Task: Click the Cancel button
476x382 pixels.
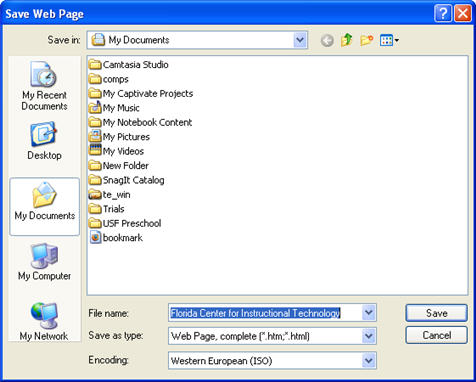Action: [436, 335]
